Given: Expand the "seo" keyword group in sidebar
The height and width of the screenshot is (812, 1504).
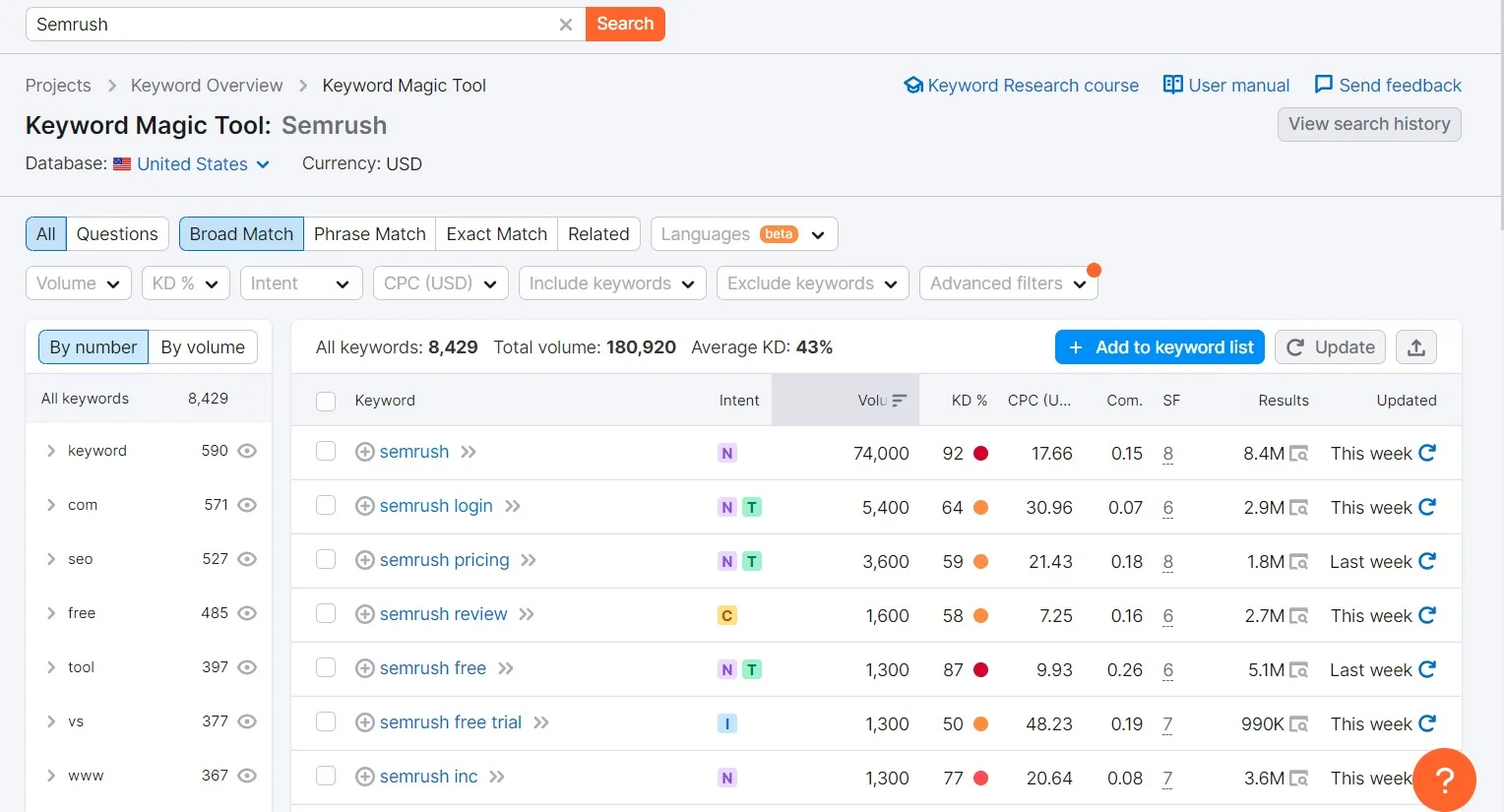Looking at the screenshot, I should point(51,558).
